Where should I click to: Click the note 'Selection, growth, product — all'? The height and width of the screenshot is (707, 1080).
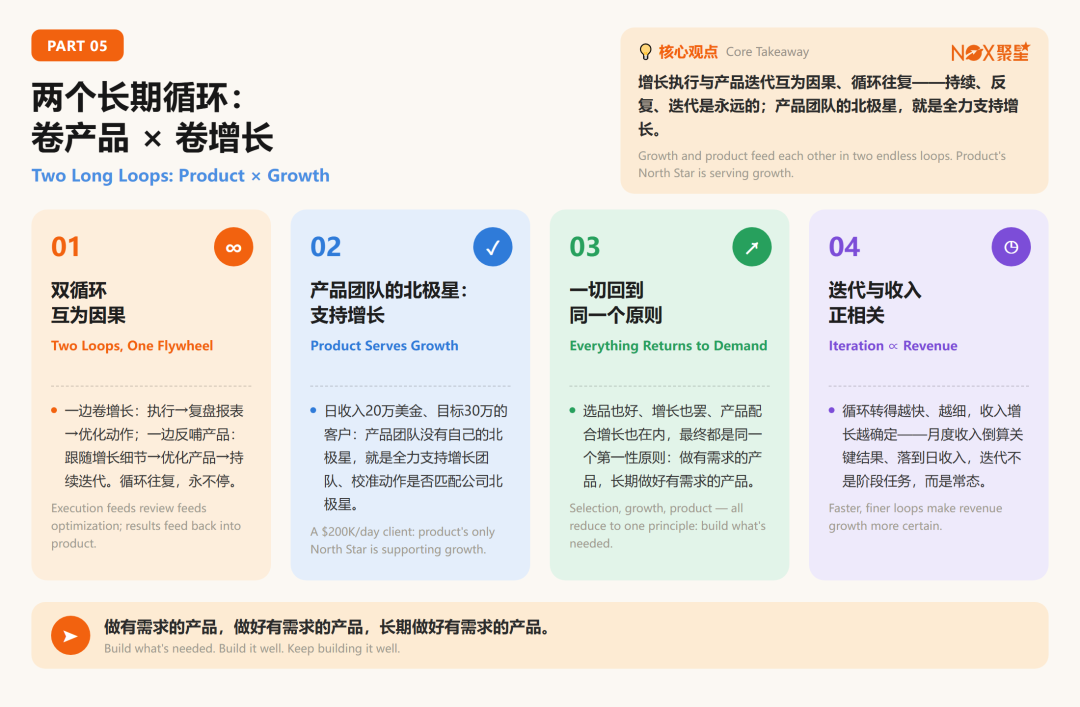coord(667,526)
